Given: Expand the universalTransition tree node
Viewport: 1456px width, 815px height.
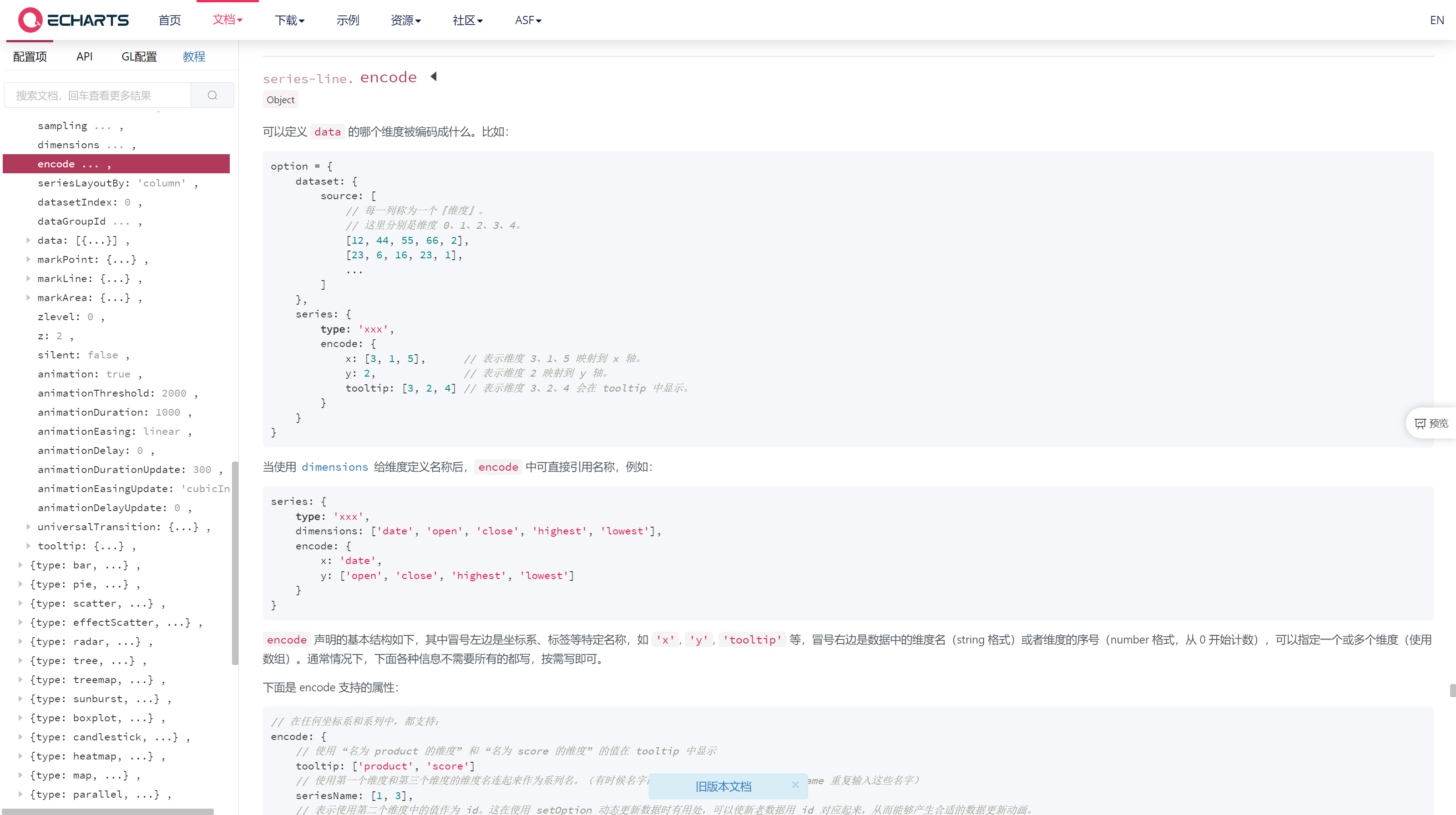Looking at the screenshot, I should [x=29, y=526].
